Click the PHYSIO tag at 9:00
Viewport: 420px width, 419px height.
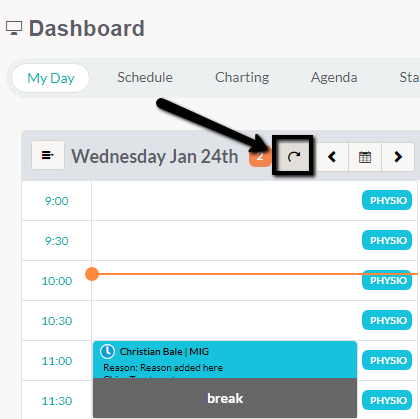click(387, 200)
